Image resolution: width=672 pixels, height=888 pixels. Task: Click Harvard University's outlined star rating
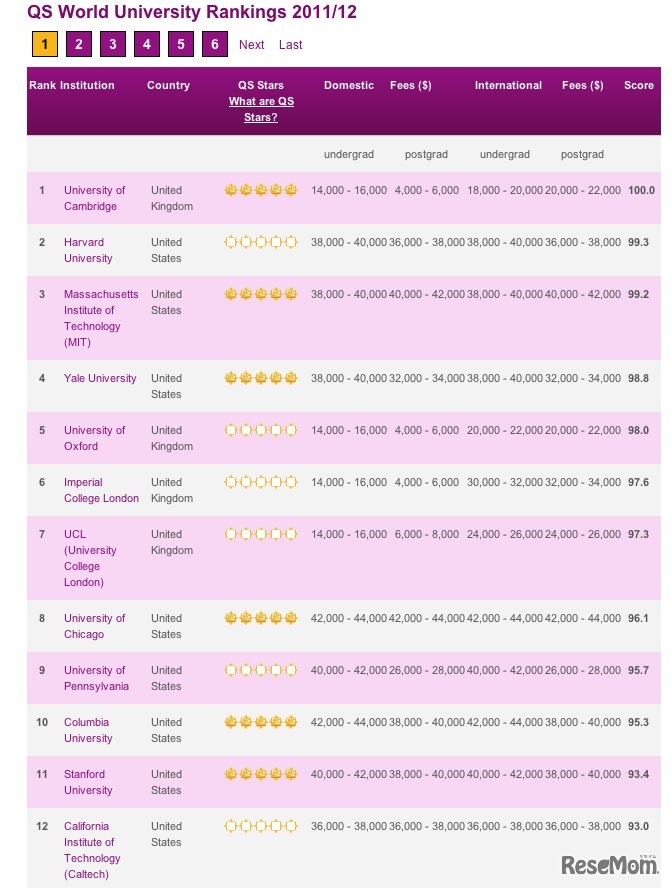[259, 241]
